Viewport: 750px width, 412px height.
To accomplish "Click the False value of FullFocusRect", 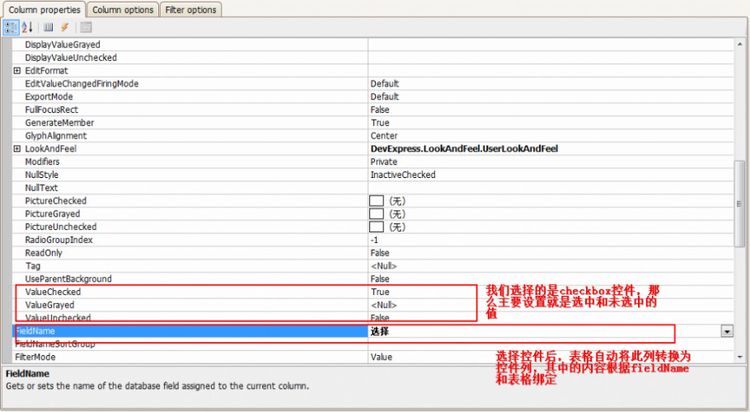I will pos(380,110).
